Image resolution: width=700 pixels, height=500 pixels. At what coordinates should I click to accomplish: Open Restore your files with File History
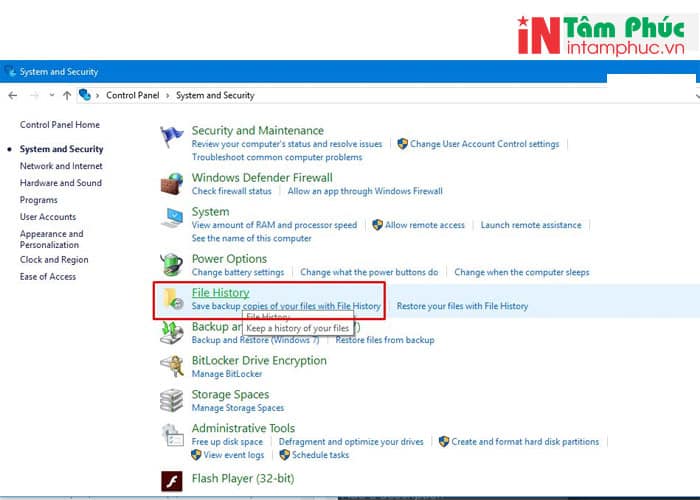462,306
